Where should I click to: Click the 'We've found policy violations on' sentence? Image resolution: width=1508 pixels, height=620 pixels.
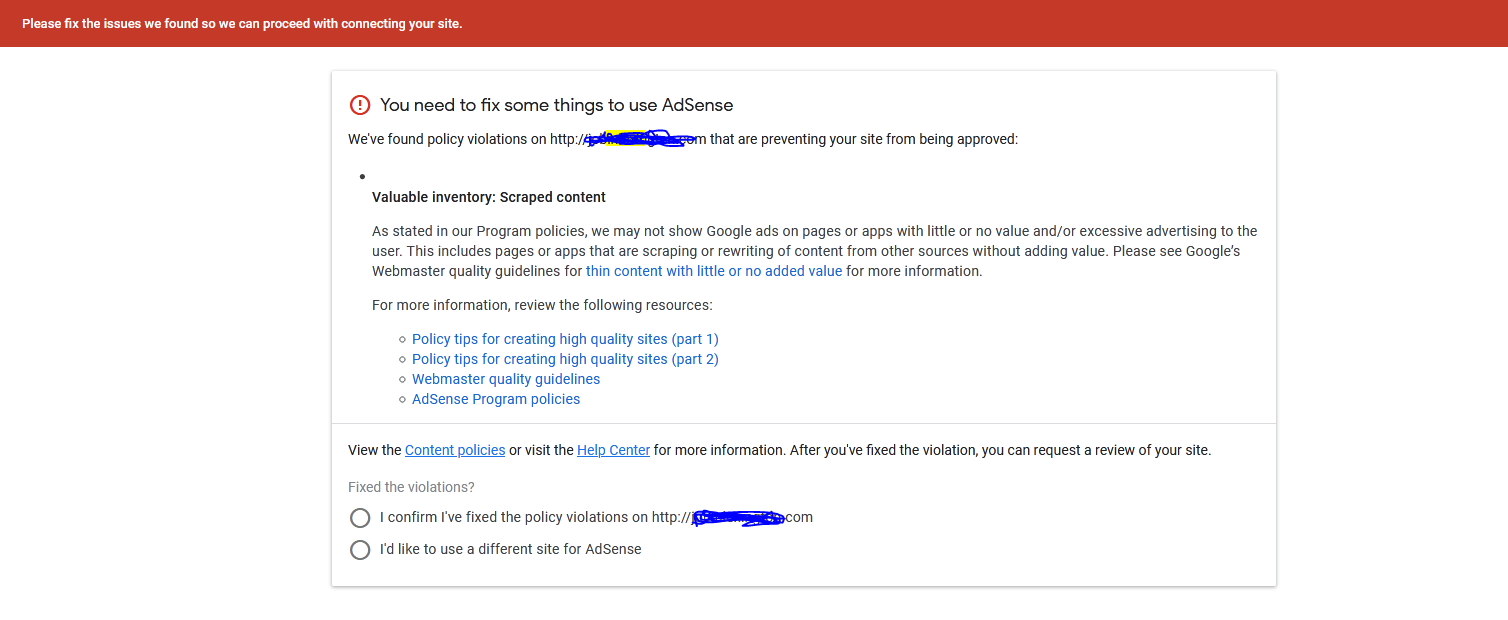coord(683,139)
